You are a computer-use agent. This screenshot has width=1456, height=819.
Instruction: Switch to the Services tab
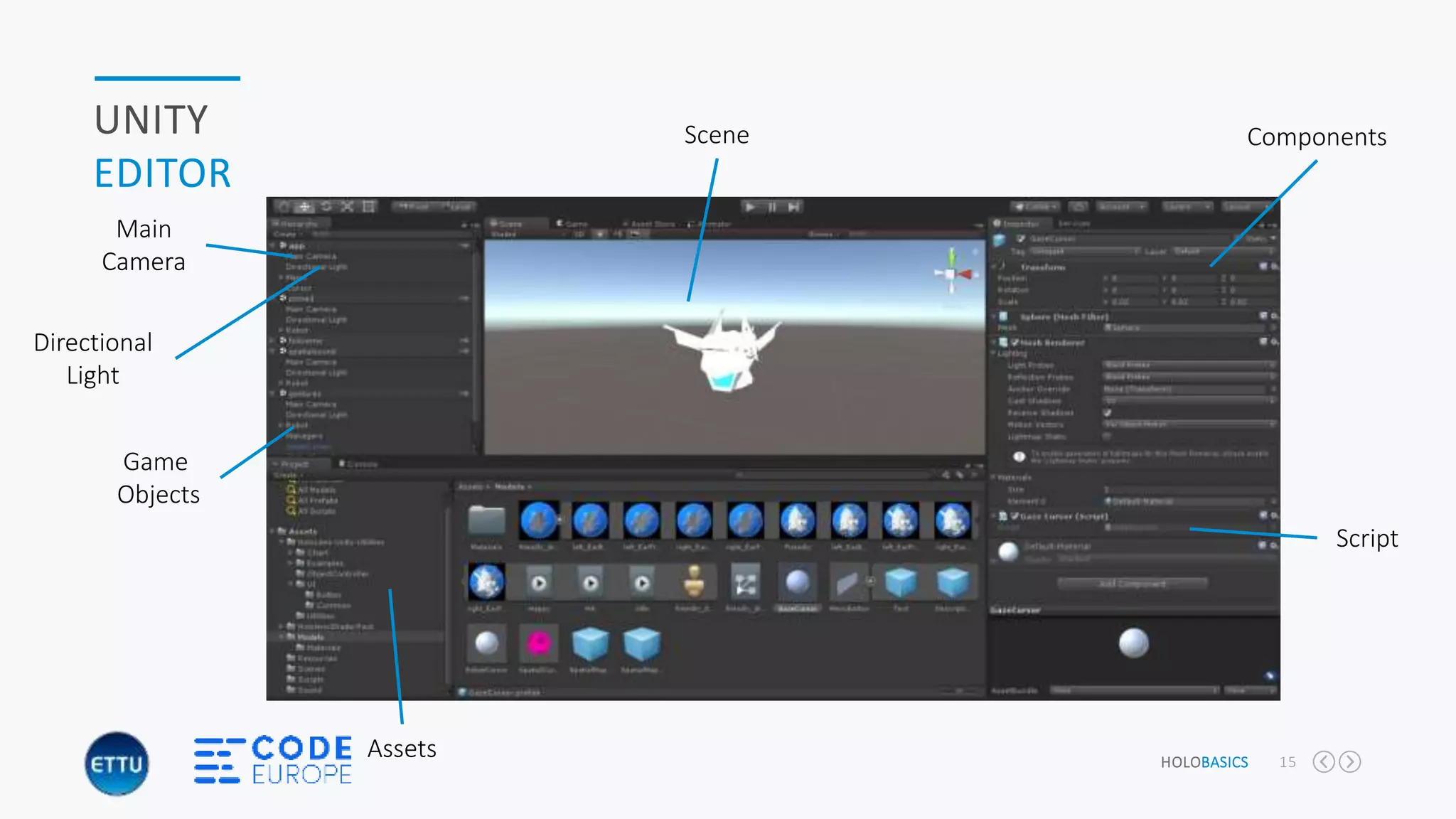point(1075,224)
